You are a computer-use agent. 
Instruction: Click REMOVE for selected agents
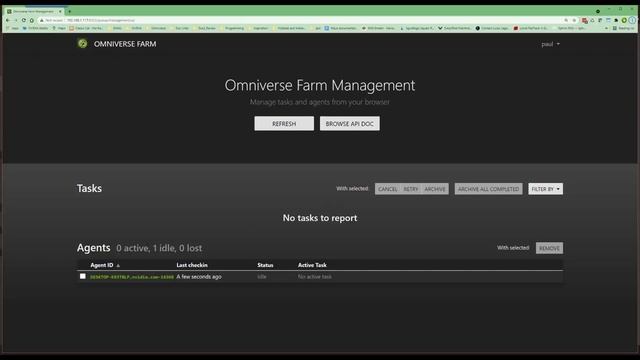click(x=549, y=248)
